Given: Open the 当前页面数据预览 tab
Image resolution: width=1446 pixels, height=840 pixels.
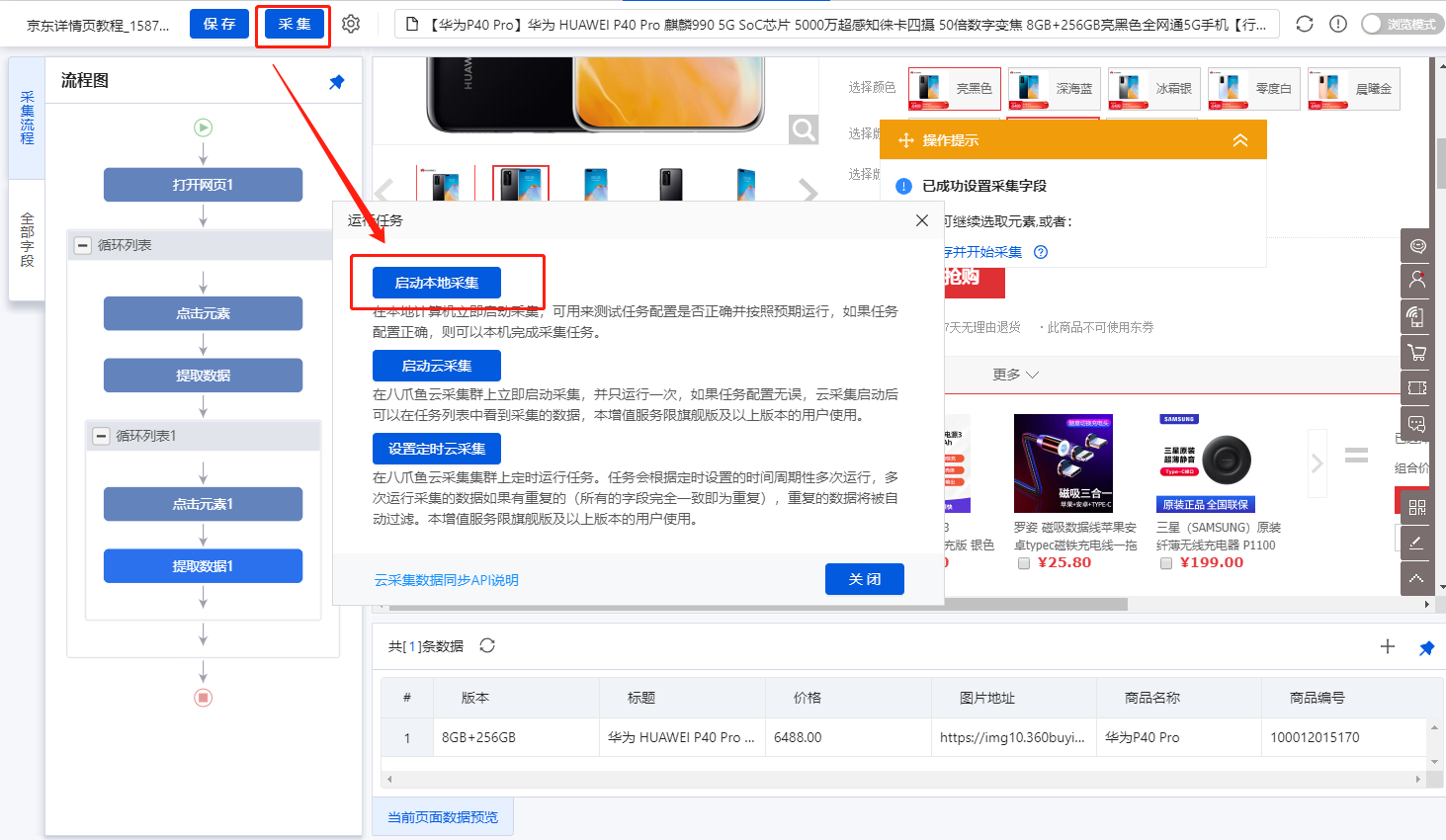Looking at the screenshot, I should coord(443,817).
